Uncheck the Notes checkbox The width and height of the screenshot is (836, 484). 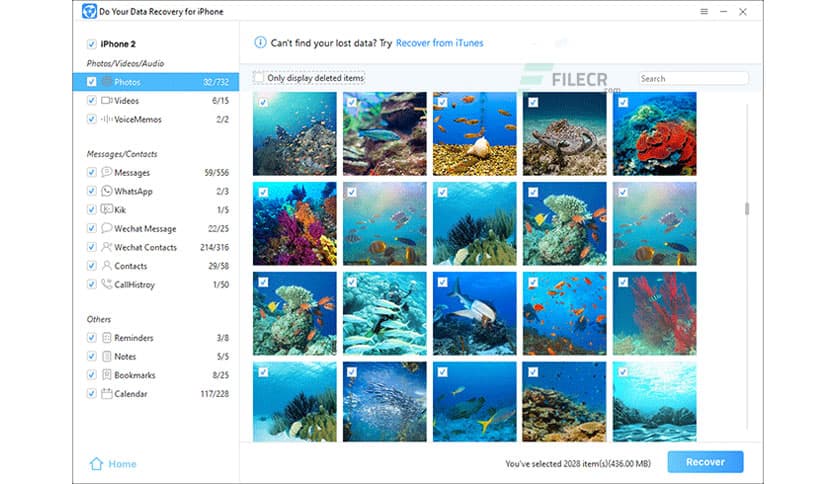tap(91, 356)
